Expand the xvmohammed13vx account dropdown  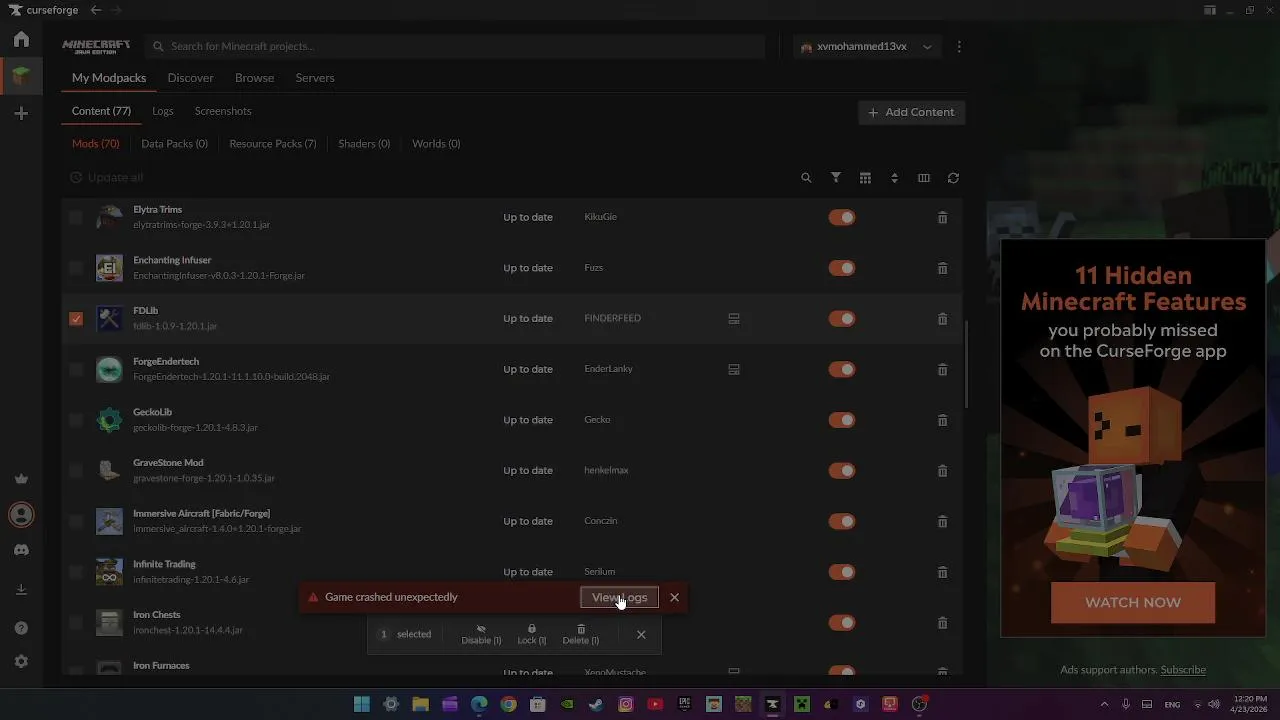[x=867, y=47]
